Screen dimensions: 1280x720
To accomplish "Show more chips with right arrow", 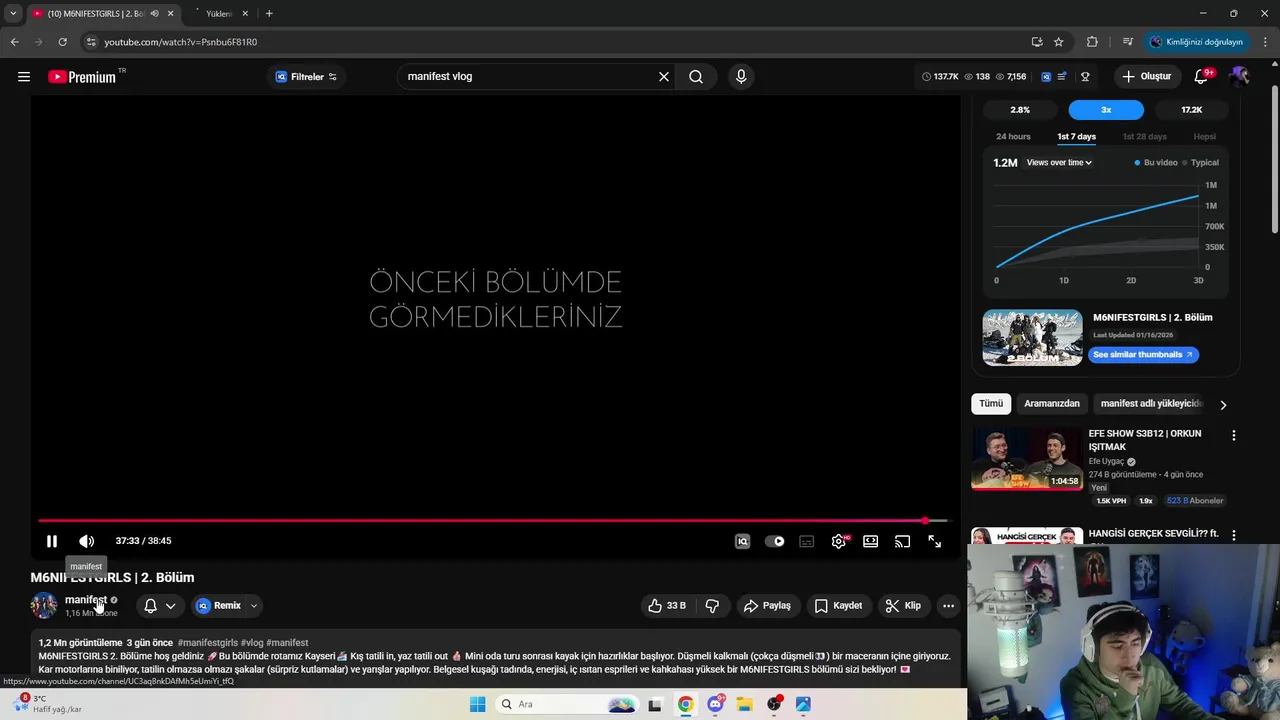I will pyautogui.click(x=1223, y=405).
